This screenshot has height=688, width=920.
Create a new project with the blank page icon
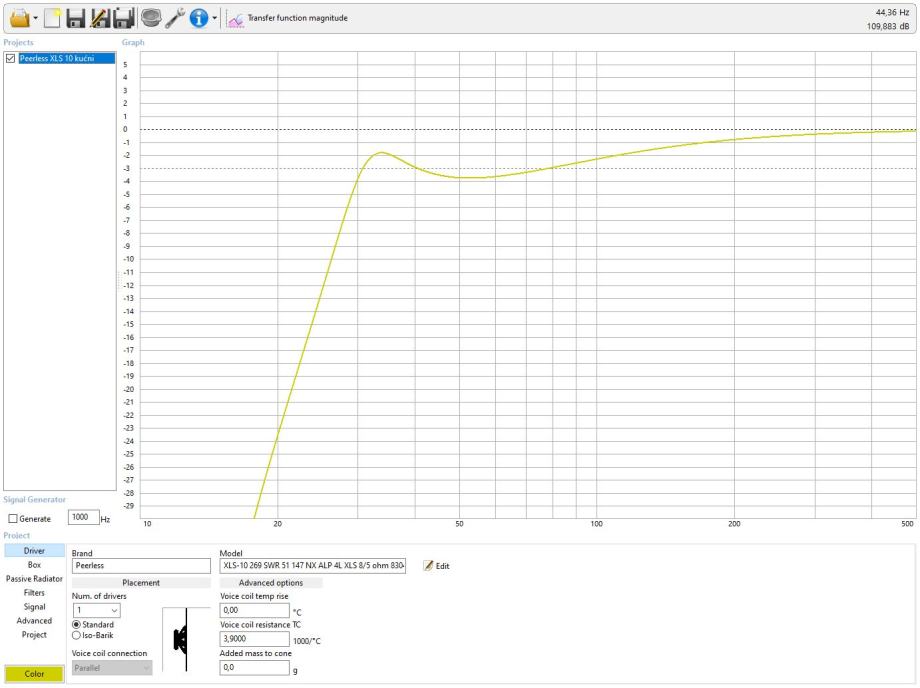(x=52, y=18)
